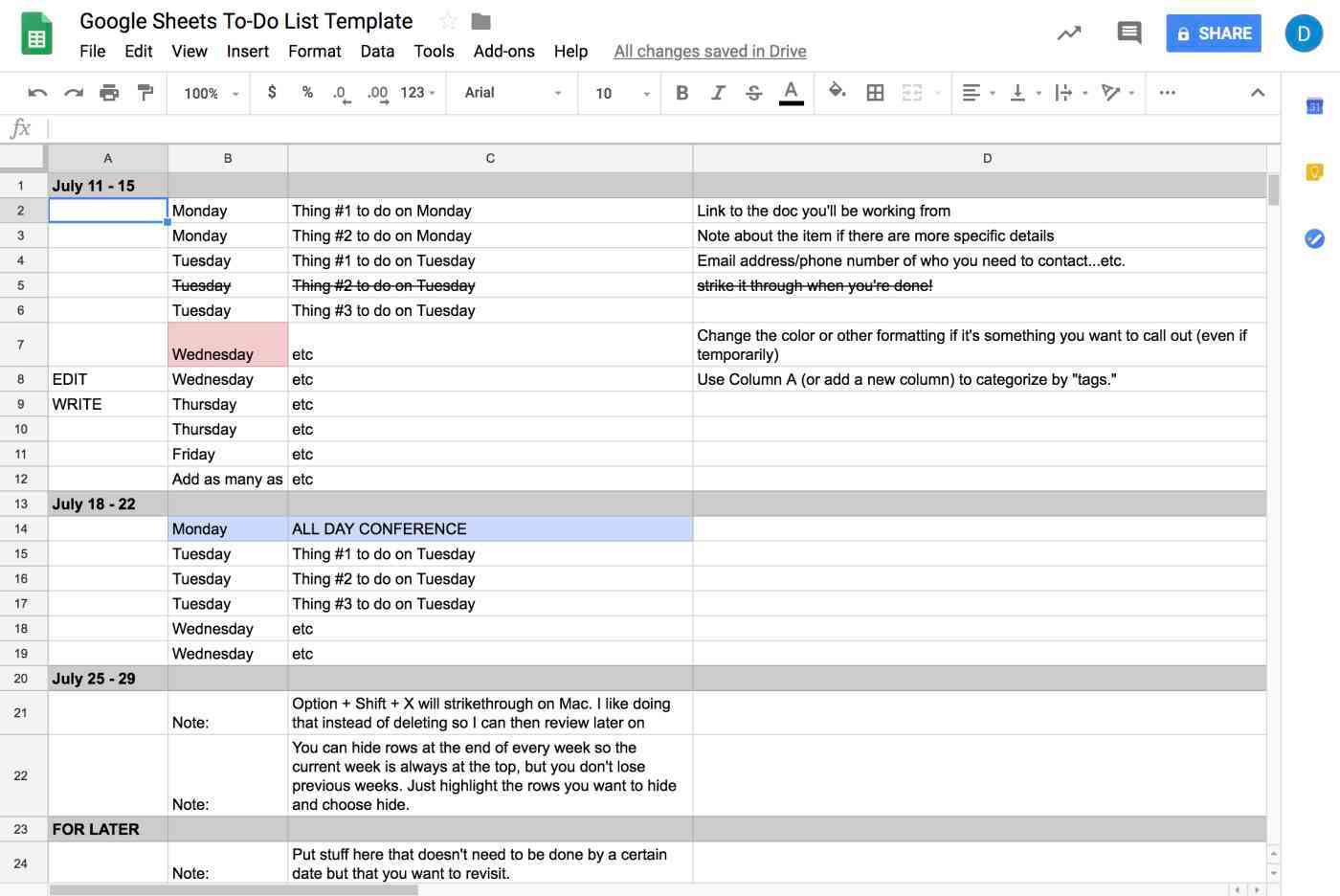Open the text color picker
Image resolution: width=1340 pixels, height=896 pixels.
[x=791, y=93]
